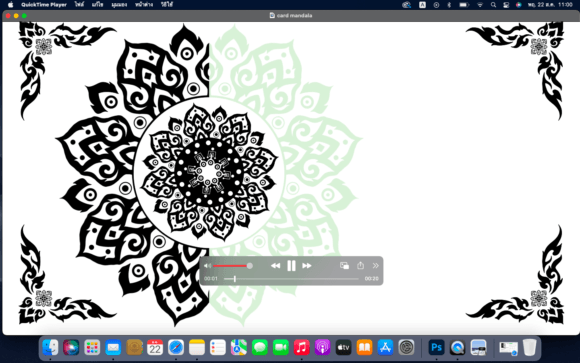Image resolution: width=580 pixels, height=363 pixels.
Task: Pause the video playback
Action: click(x=291, y=266)
